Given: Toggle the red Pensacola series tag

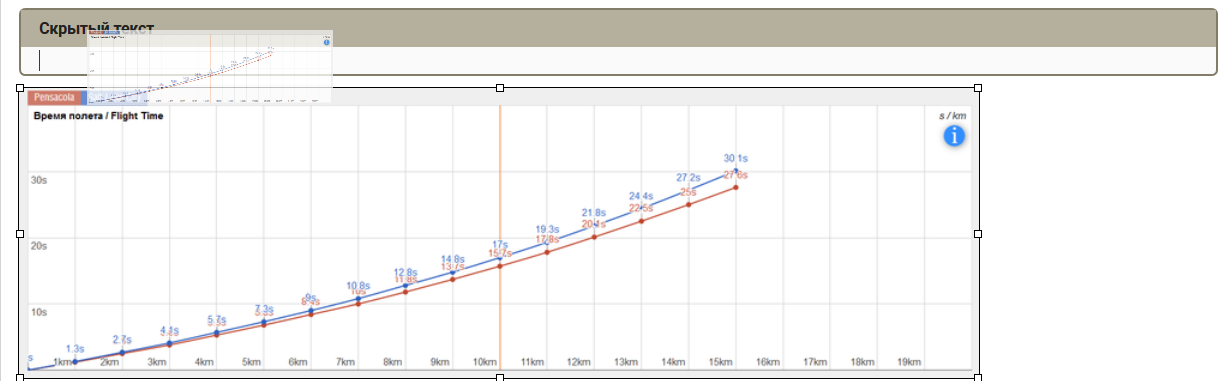Looking at the screenshot, I should click(x=55, y=98).
